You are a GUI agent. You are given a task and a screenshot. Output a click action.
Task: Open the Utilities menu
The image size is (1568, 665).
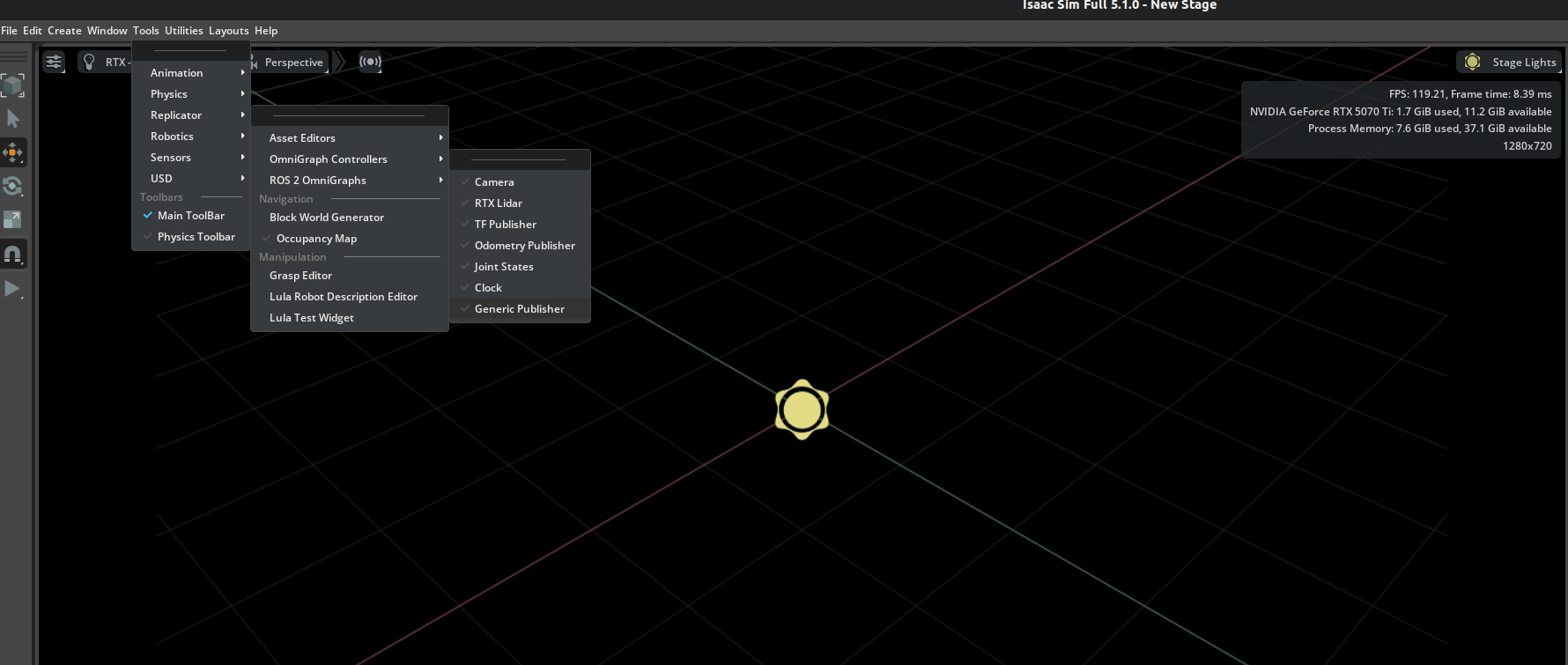point(184,31)
